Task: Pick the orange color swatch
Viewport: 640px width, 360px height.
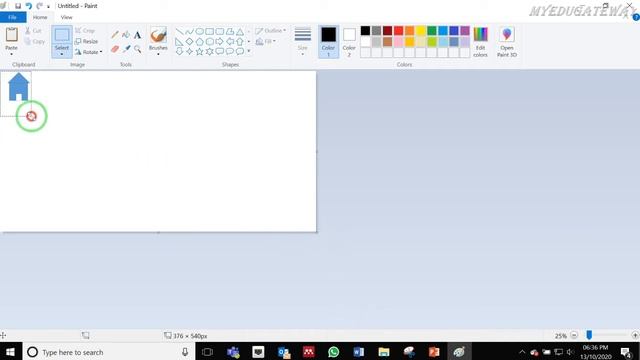Action: click(409, 31)
